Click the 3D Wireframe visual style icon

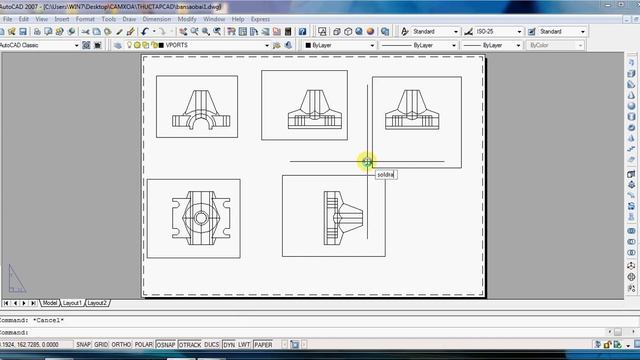click(x=337, y=31)
